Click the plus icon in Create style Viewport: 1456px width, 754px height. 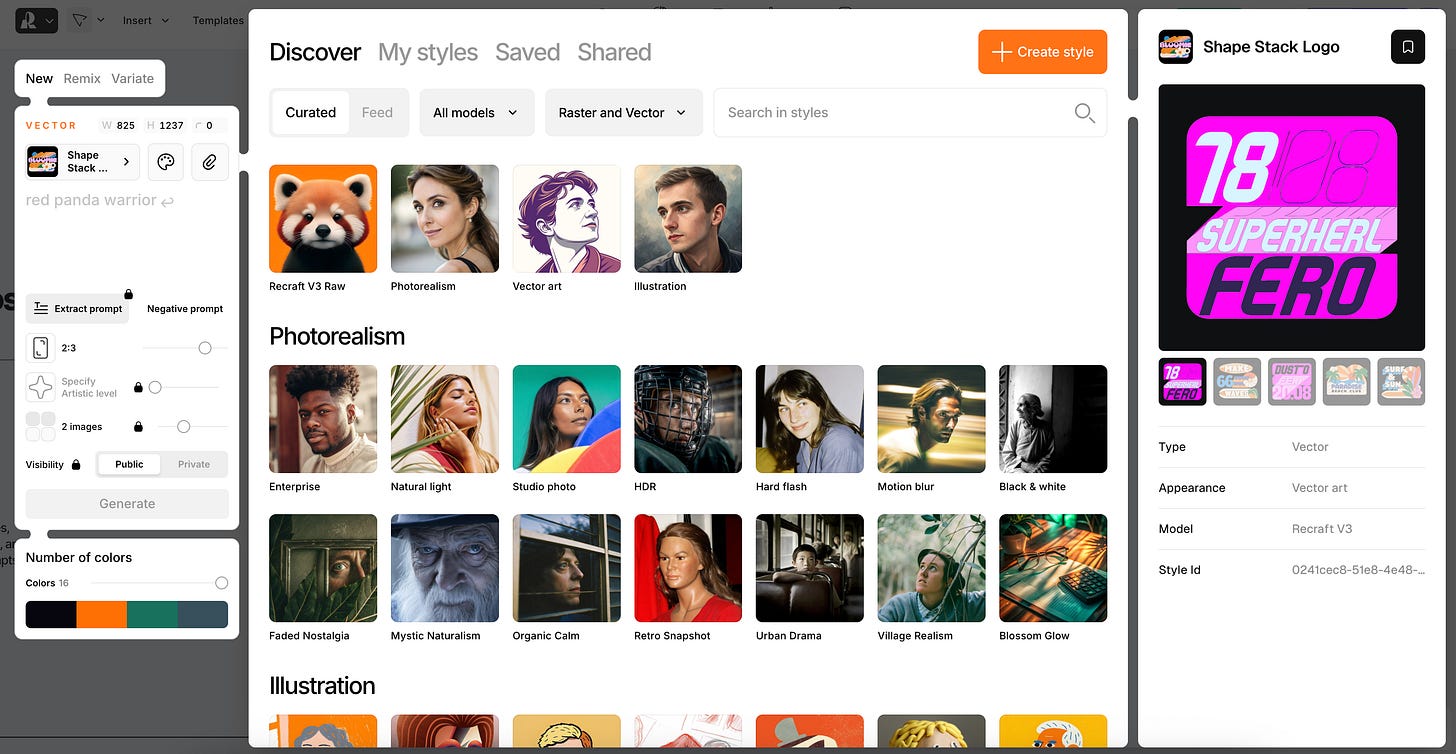[x=1001, y=52]
